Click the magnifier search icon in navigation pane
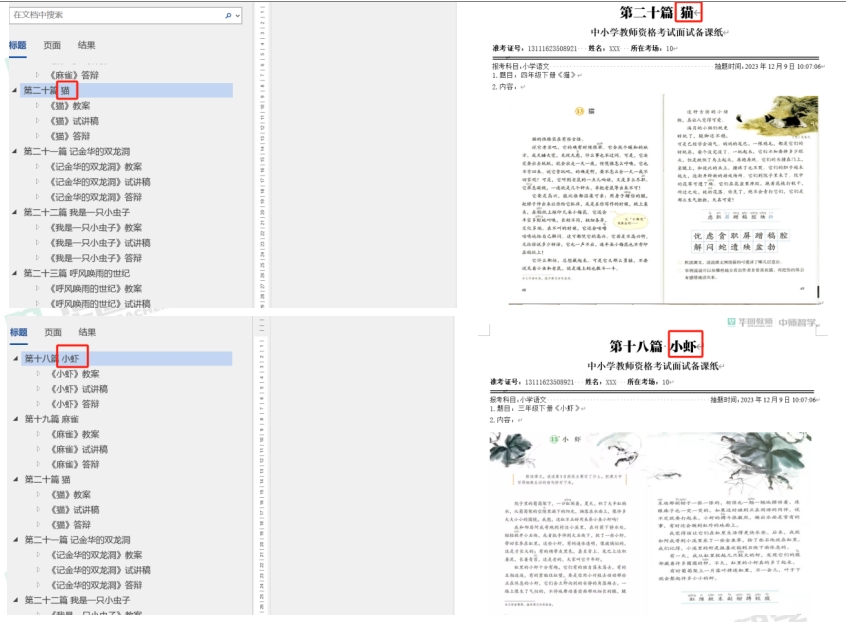The height and width of the screenshot is (622, 846). (x=228, y=16)
